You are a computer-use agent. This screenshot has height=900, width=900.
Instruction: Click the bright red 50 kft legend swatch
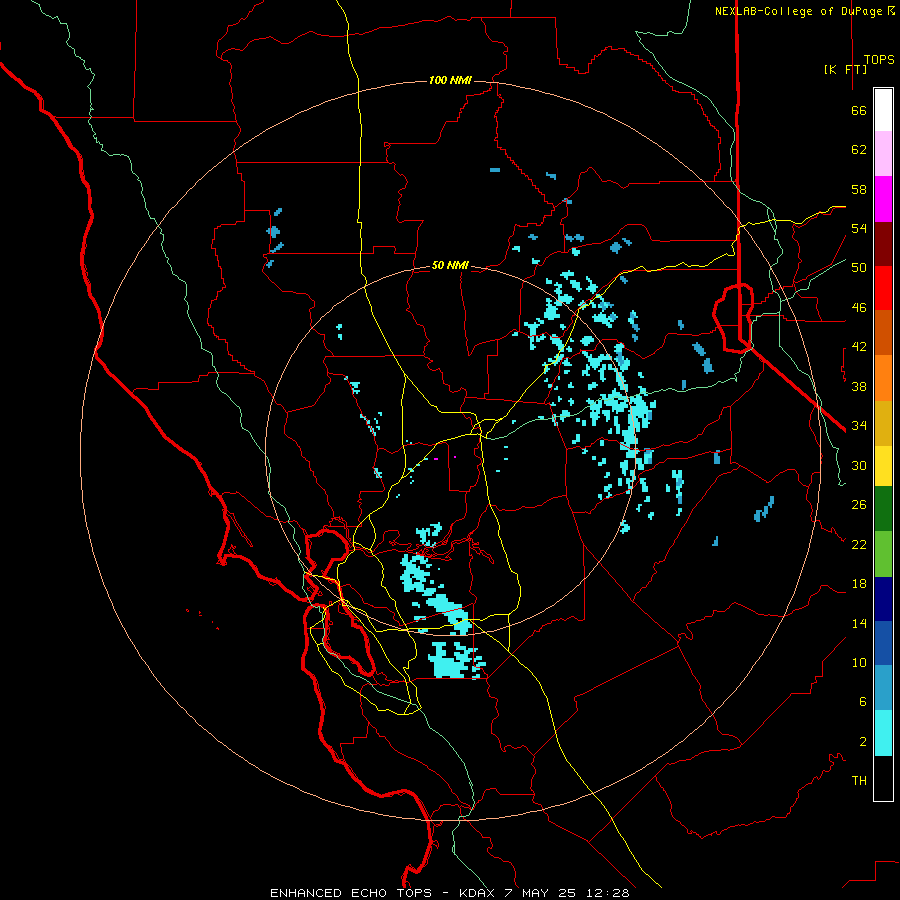tap(883, 288)
